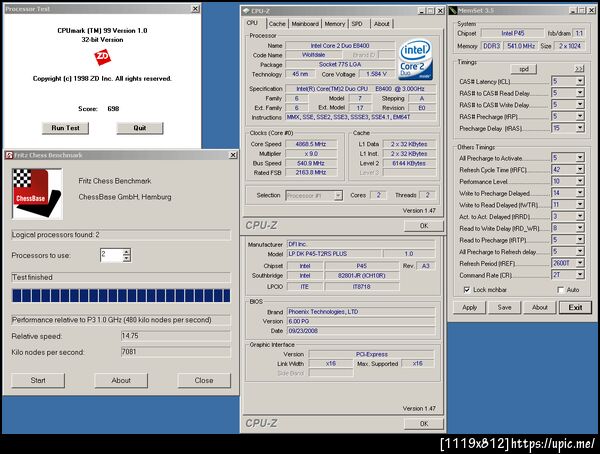Click the Relative speed field showing 14.75
Viewport: 600px width, 454px height.
point(176,336)
